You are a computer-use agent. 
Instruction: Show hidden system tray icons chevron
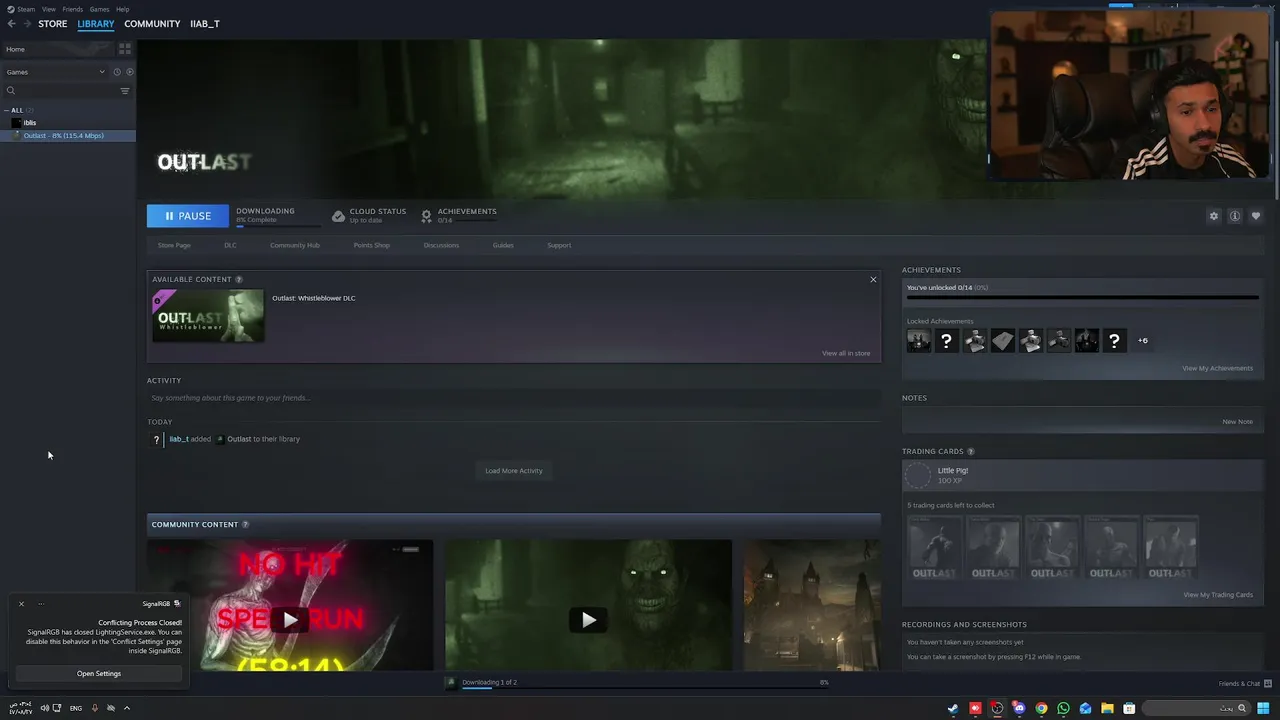(126, 708)
